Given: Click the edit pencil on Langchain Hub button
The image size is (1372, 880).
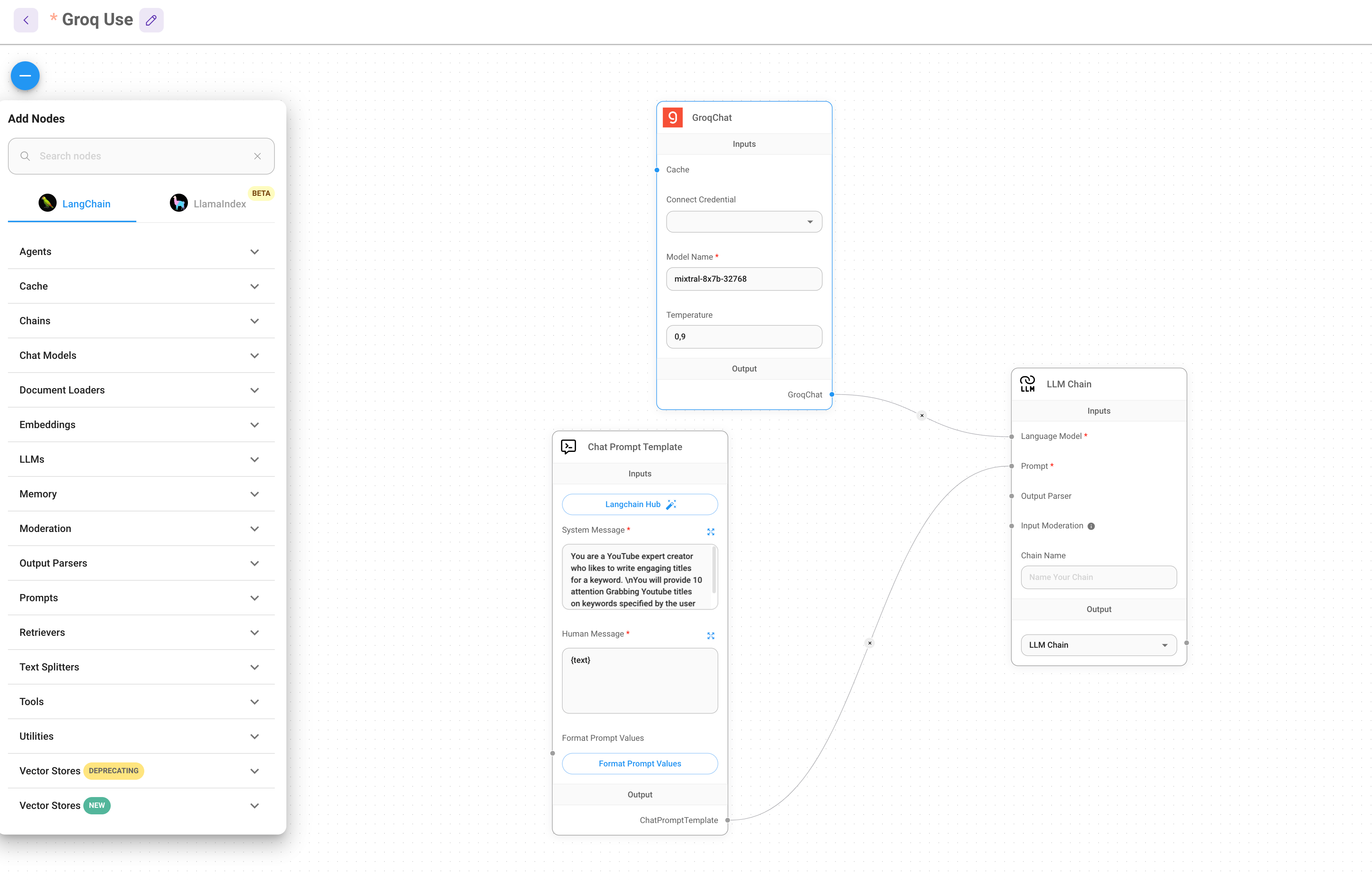Looking at the screenshot, I should 671,504.
